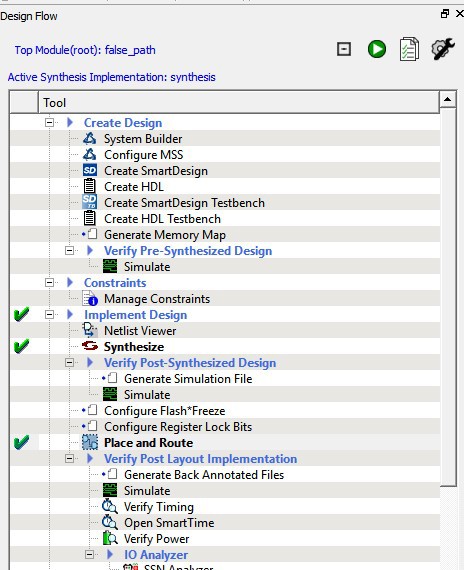The width and height of the screenshot is (464, 570).
Task: Open the gear and wrench settings icon
Action: [443, 49]
